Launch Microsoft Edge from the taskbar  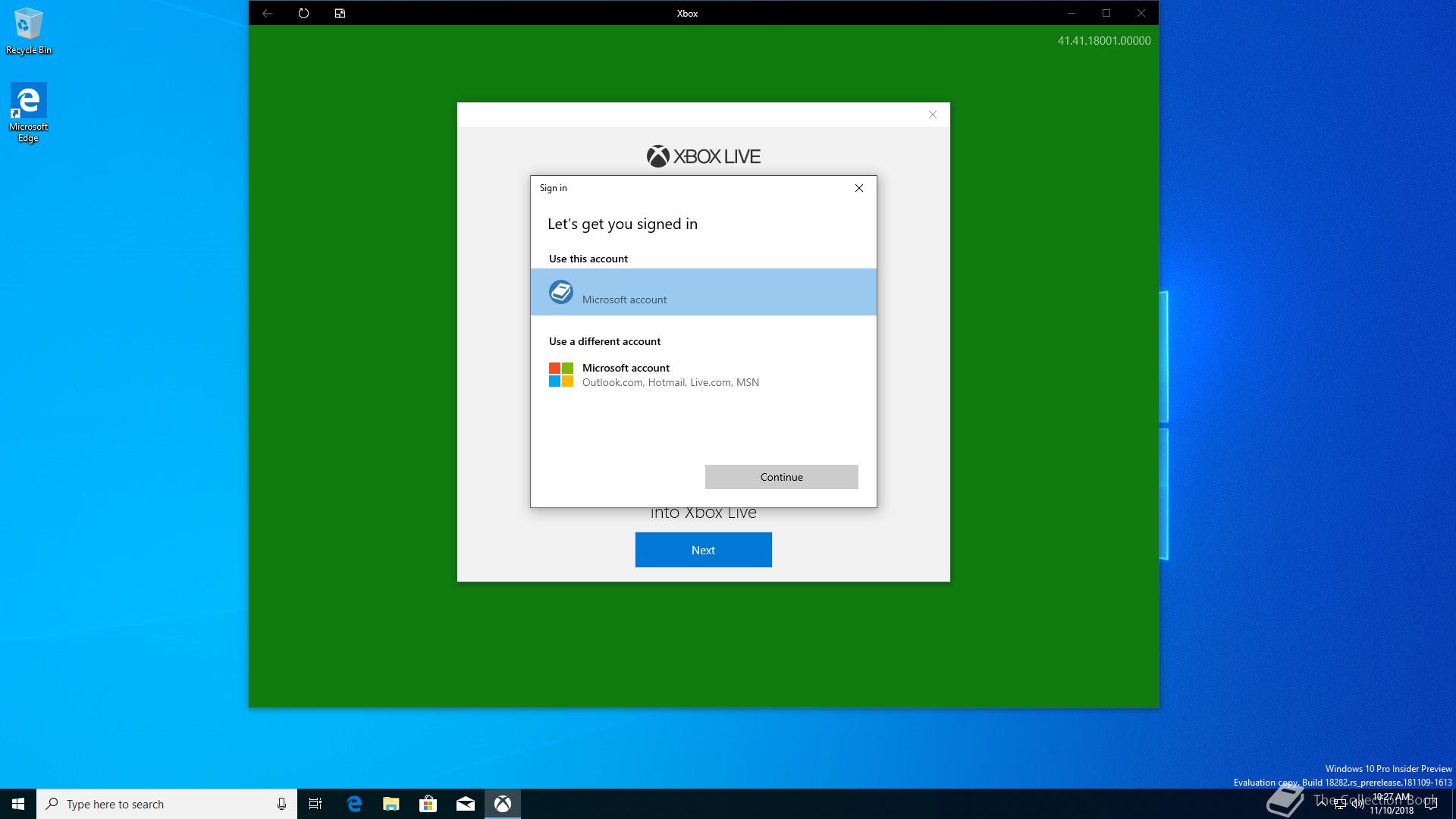coord(354,804)
